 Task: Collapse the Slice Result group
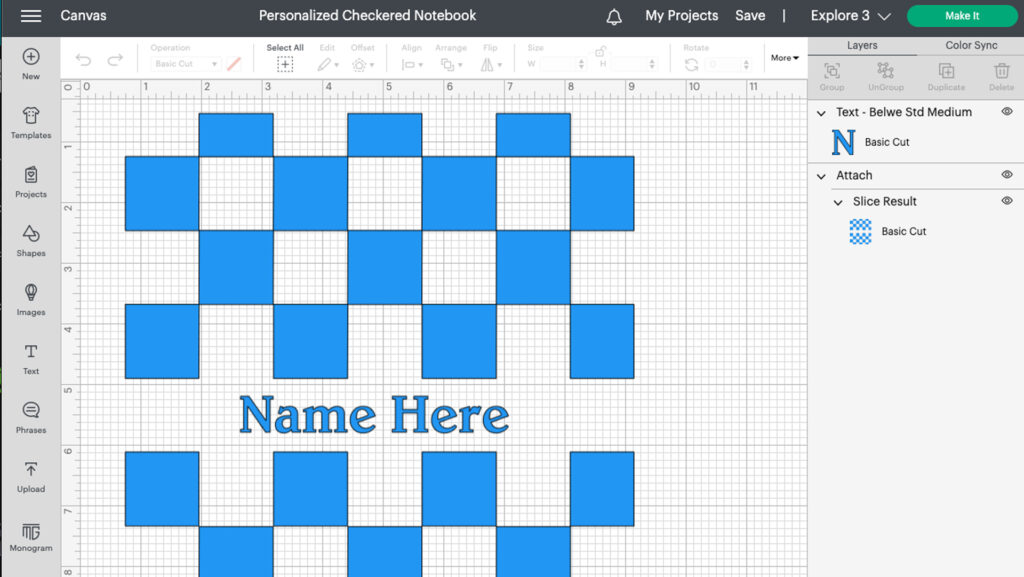coord(838,201)
